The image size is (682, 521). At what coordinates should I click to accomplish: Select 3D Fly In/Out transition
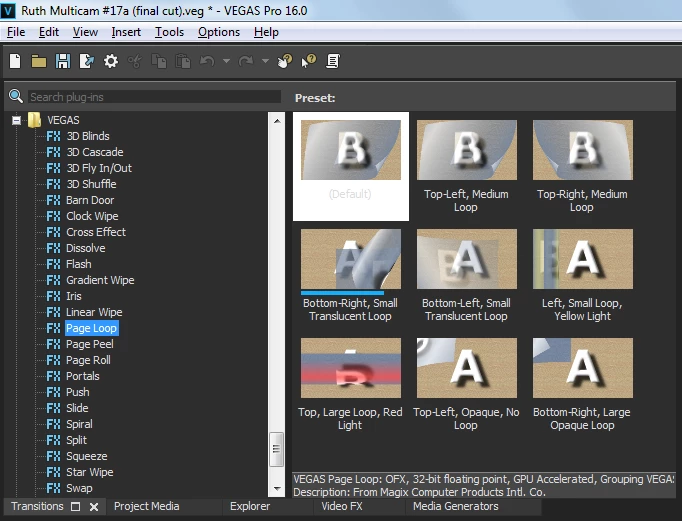(99, 168)
